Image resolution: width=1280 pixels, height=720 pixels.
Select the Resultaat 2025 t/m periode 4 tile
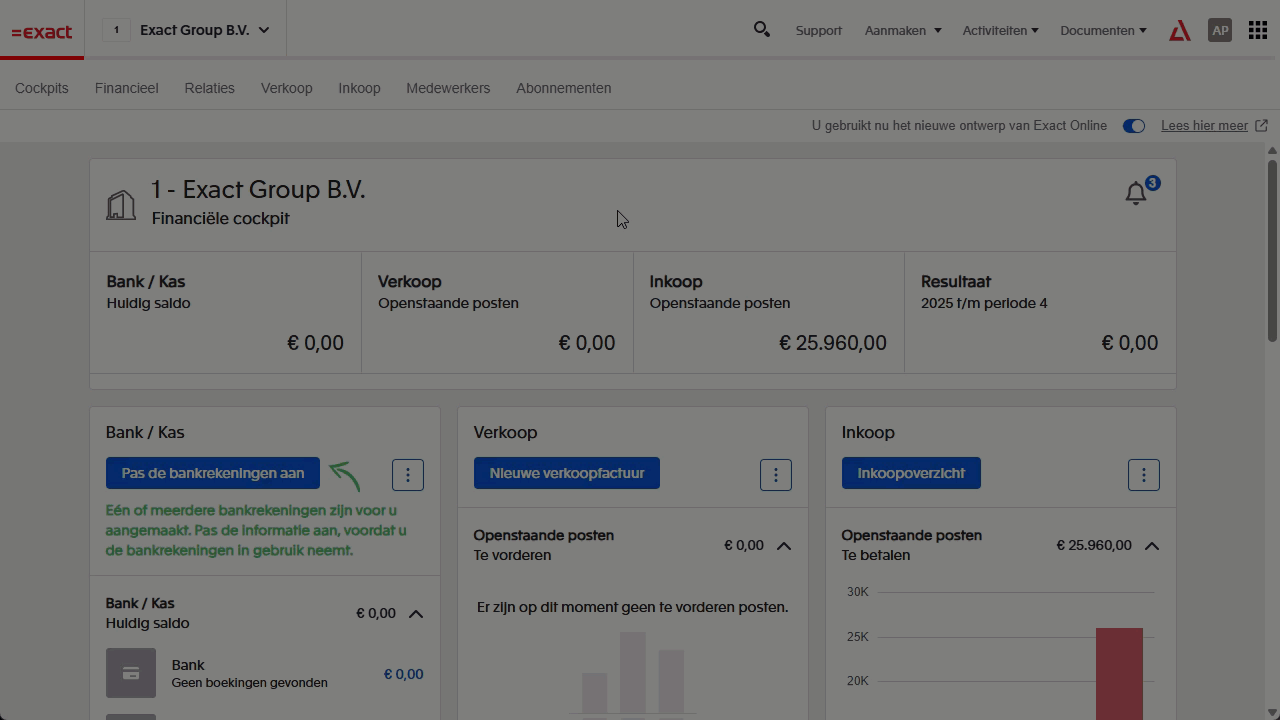[1040, 312]
